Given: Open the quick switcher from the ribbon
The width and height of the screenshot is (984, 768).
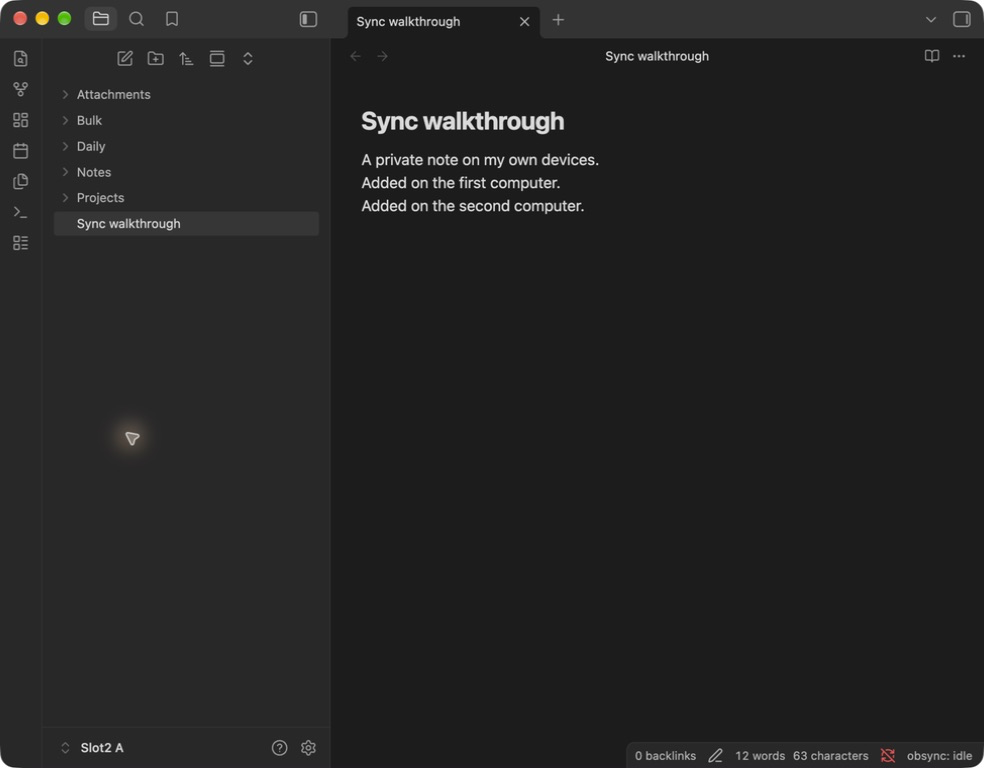Looking at the screenshot, I should pos(21,59).
